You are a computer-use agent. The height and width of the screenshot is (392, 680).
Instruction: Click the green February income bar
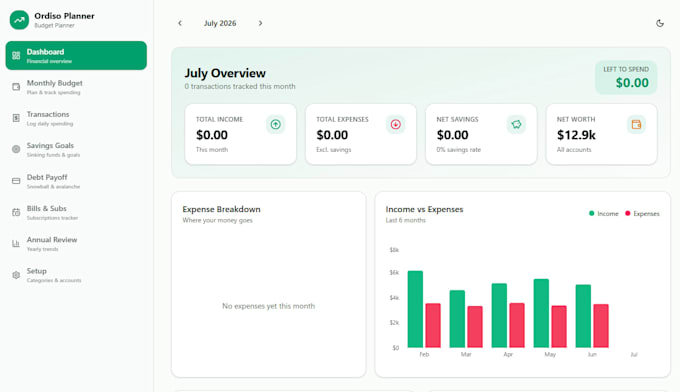[415, 309]
